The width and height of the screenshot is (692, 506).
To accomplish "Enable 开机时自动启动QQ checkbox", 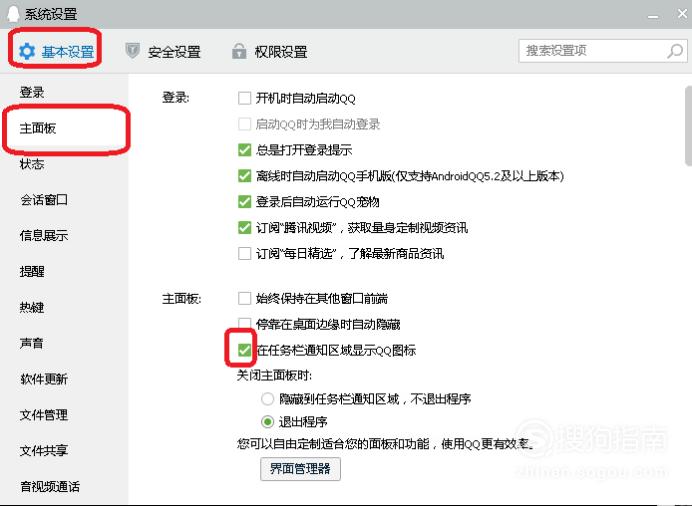I will click(x=244, y=98).
